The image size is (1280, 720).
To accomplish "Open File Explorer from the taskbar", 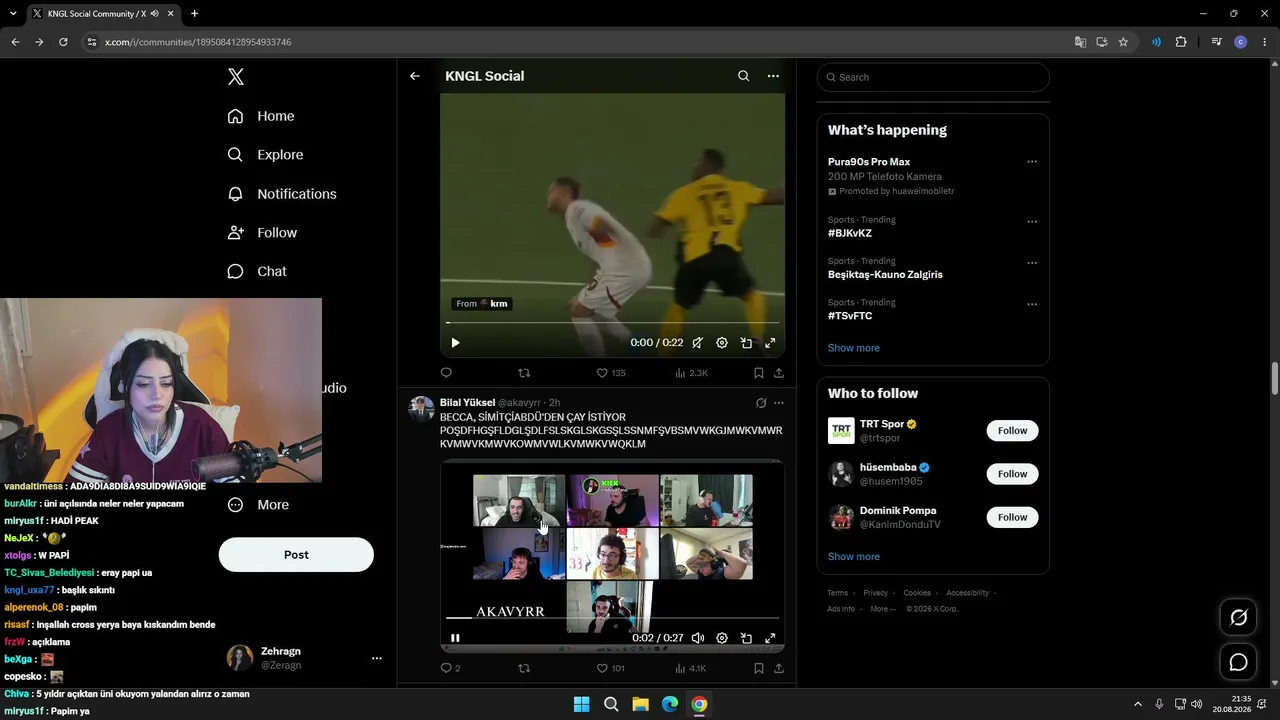I will tap(640, 704).
